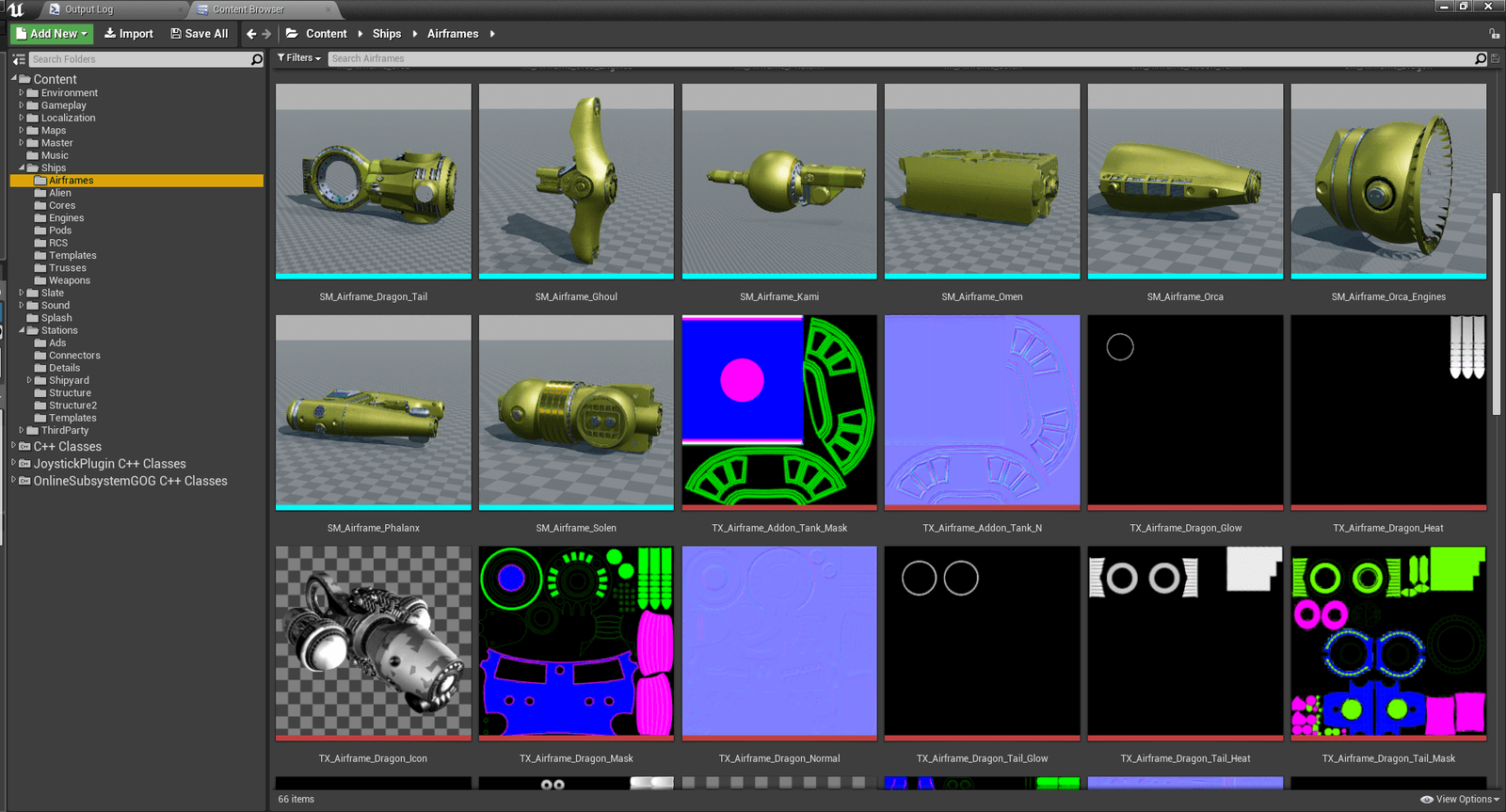Select OnlineSubsystemGOG C++ Classes
Screen dimensions: 1506x812
click(x=131, y=481)
